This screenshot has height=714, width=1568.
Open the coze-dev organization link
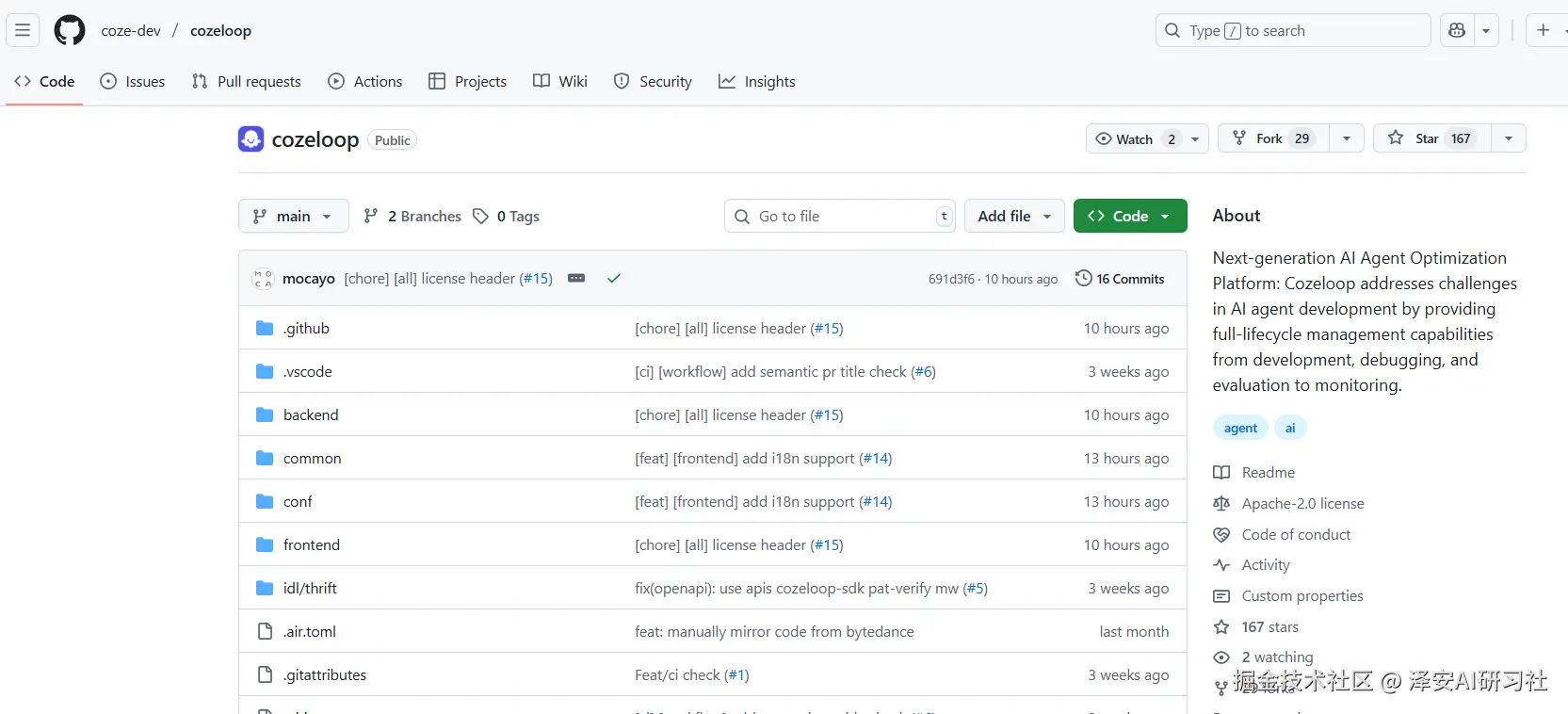coord(131,30)
